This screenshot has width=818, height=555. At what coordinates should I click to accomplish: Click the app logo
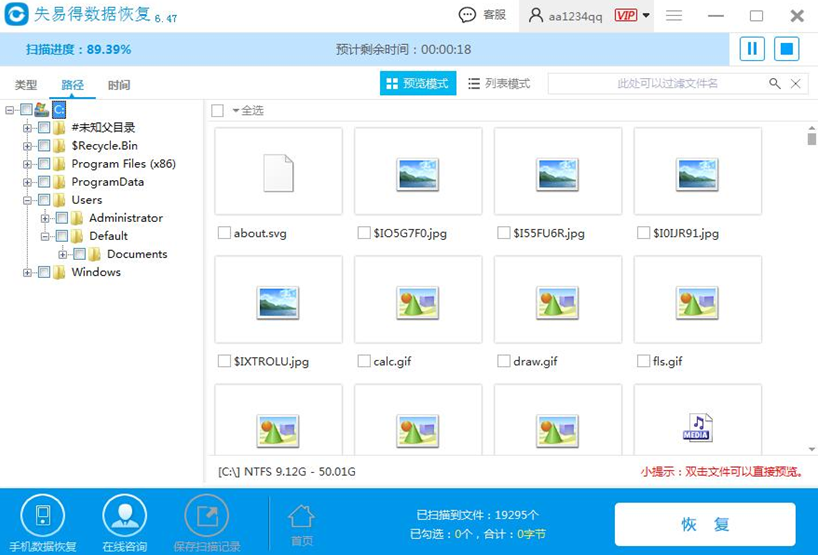pyautogui.click(x=16, y=15)
